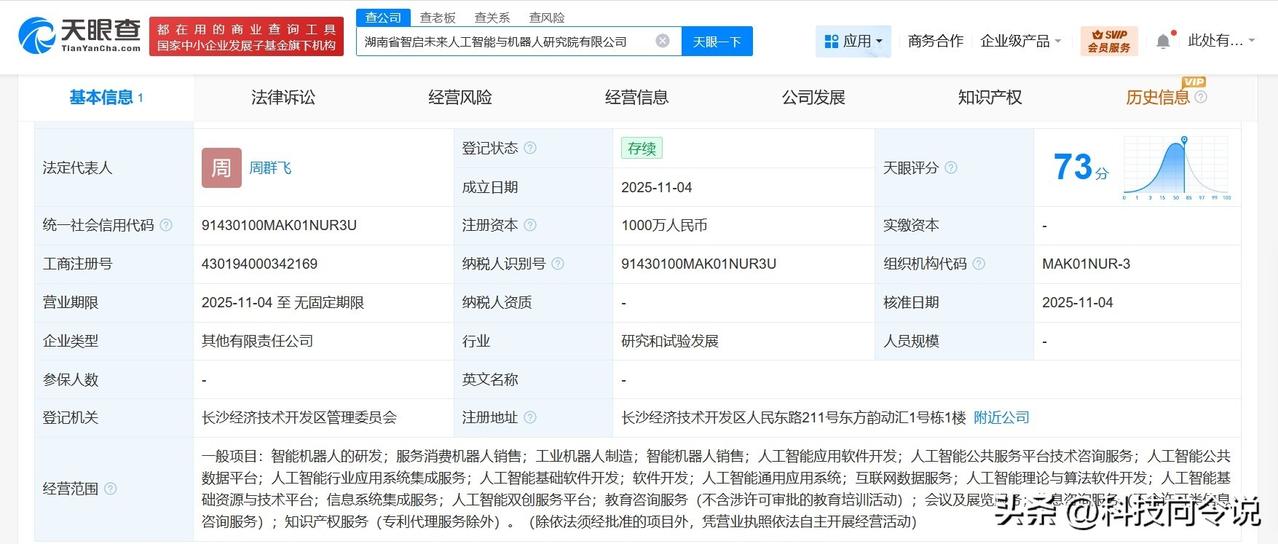Click the 经营范围 description paragraph
Image resolution: width=1278 pixels, height=544 pixels.
(x=715, y=488)
